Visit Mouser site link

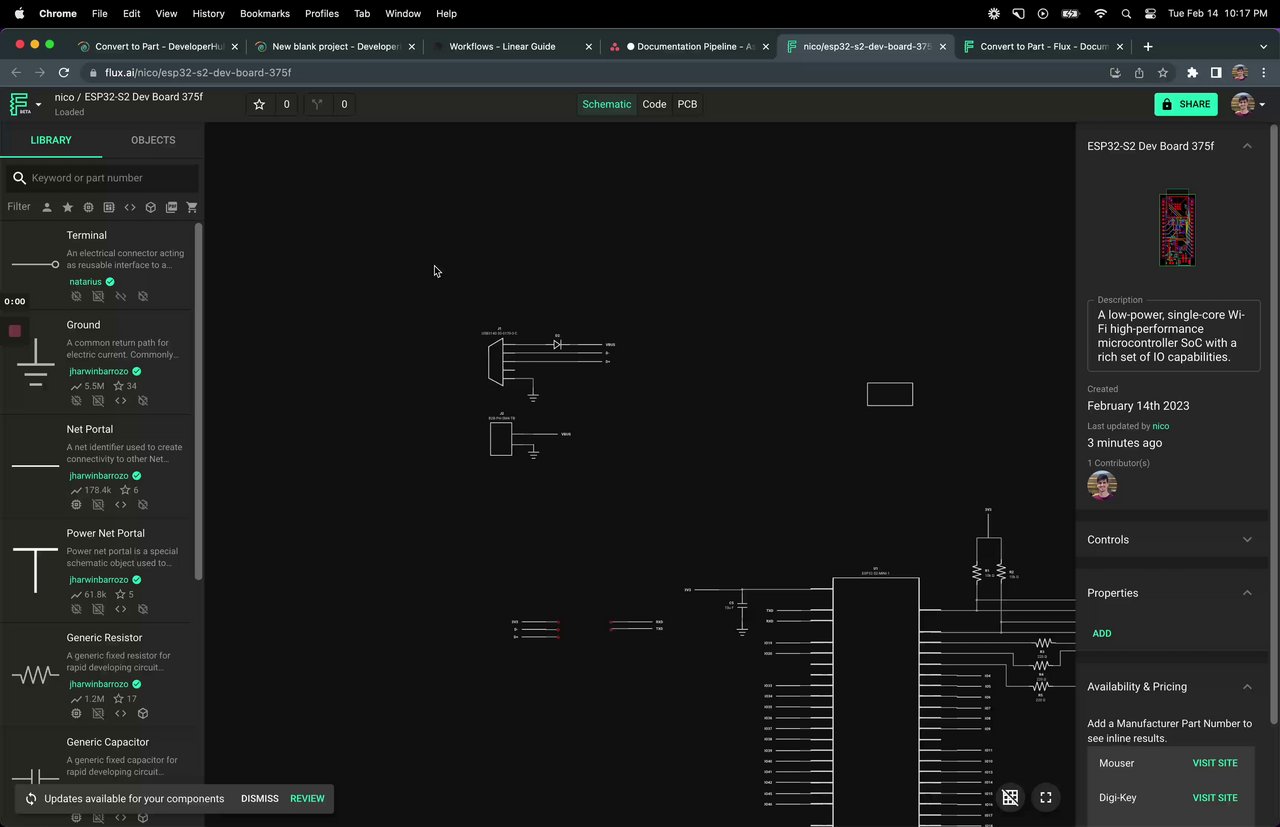coord(1215,763)
